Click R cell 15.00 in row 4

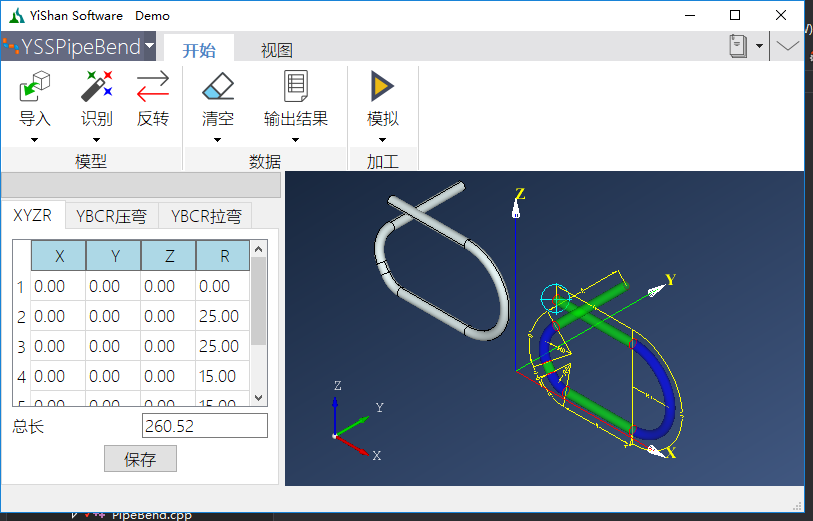pyautogui.click(x=223, y=376)
